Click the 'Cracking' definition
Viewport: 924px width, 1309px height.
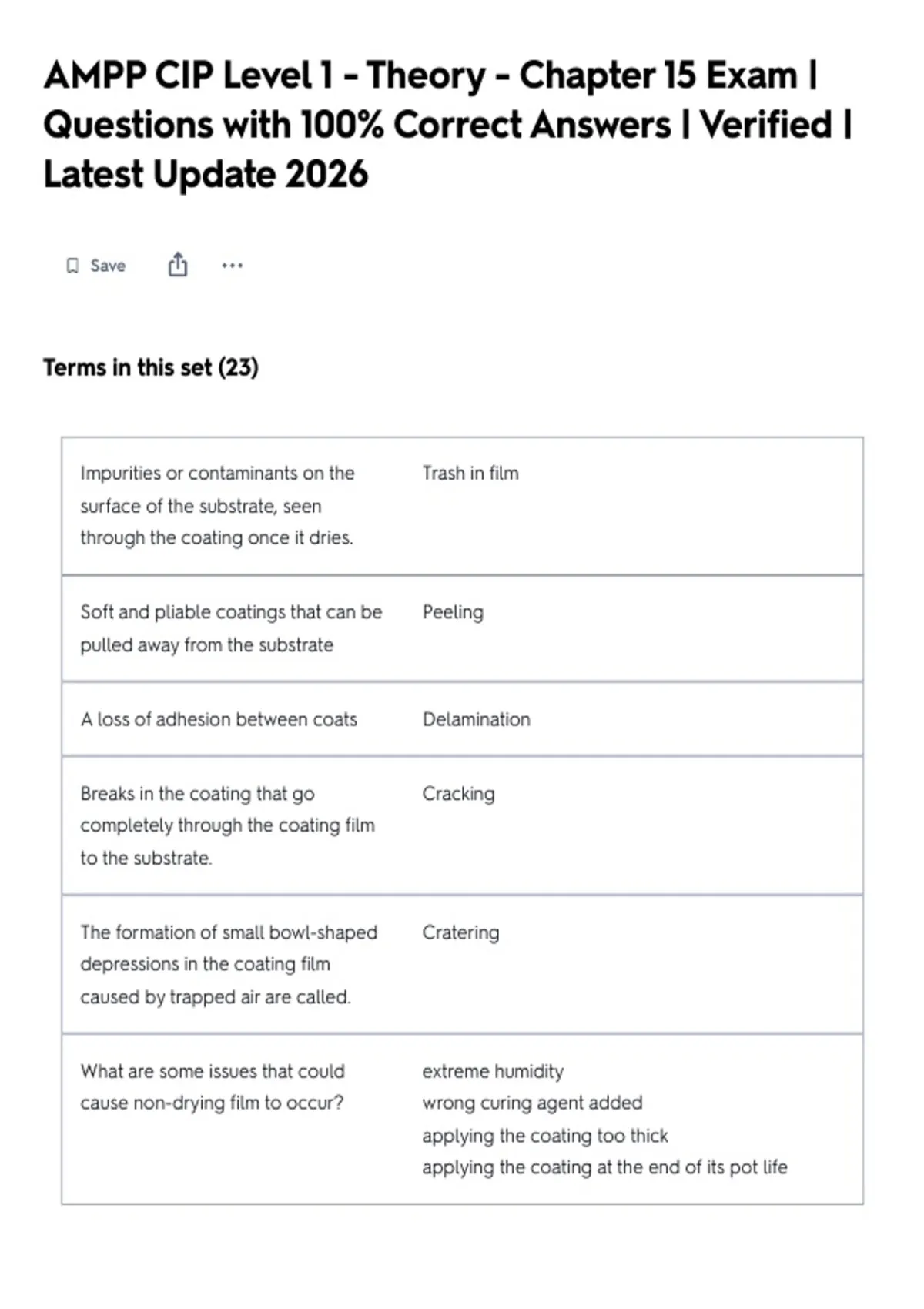[458, 793]
